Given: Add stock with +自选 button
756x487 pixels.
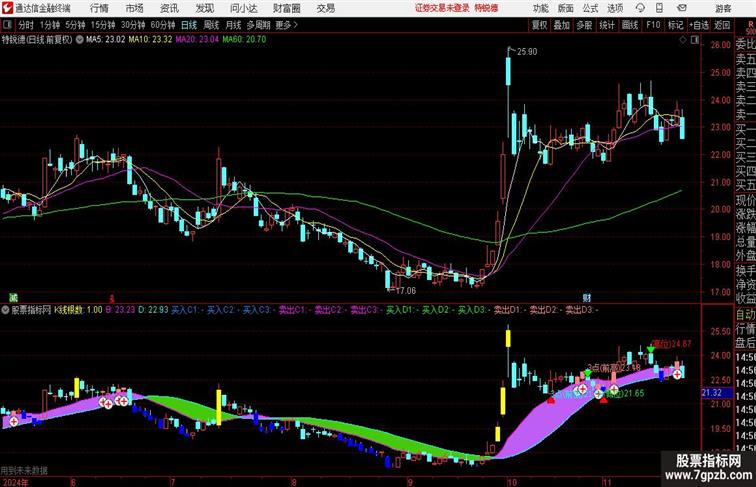Looking at the screenshot, I should (699, 25).
